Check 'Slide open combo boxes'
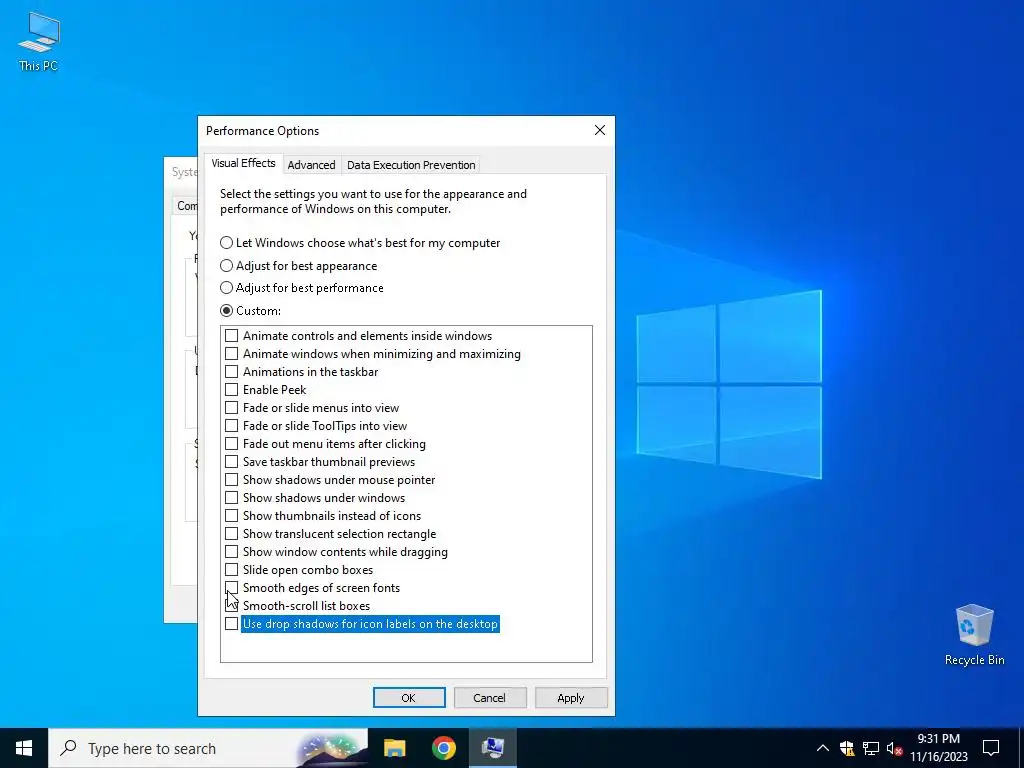This screenshot has width=1024, height=768. coord(231,569)
